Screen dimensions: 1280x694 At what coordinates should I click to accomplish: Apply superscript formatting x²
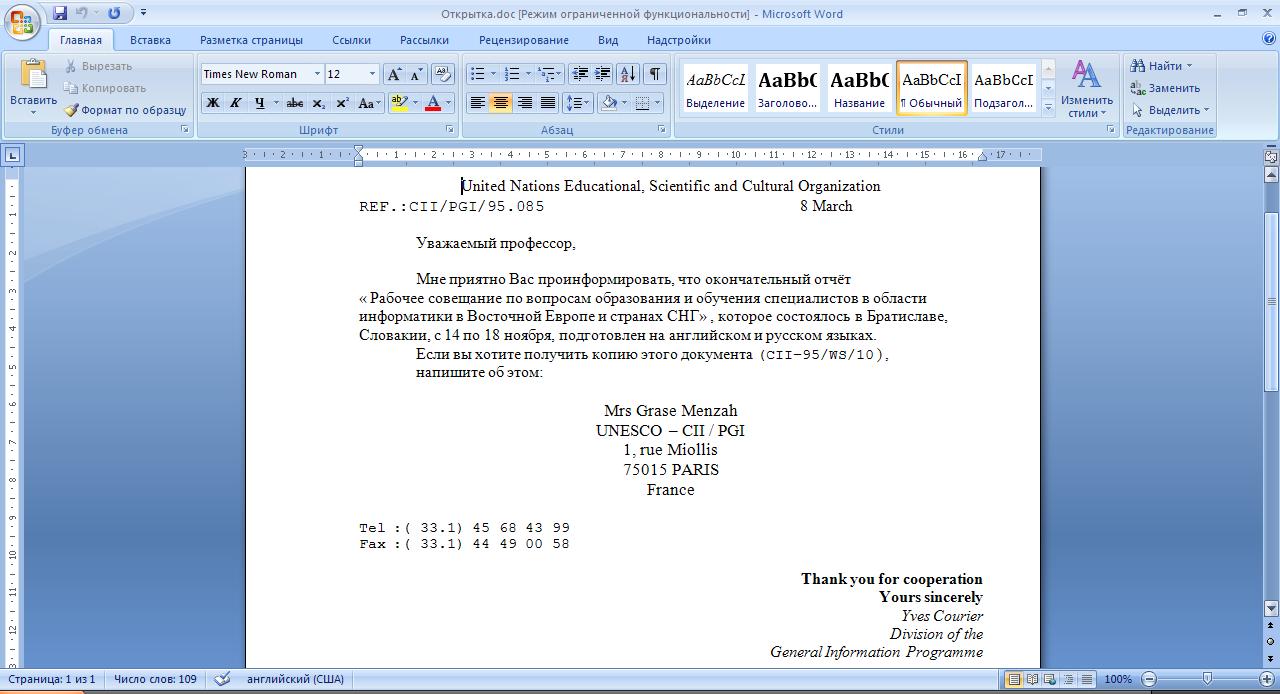(x=342, y=103)
